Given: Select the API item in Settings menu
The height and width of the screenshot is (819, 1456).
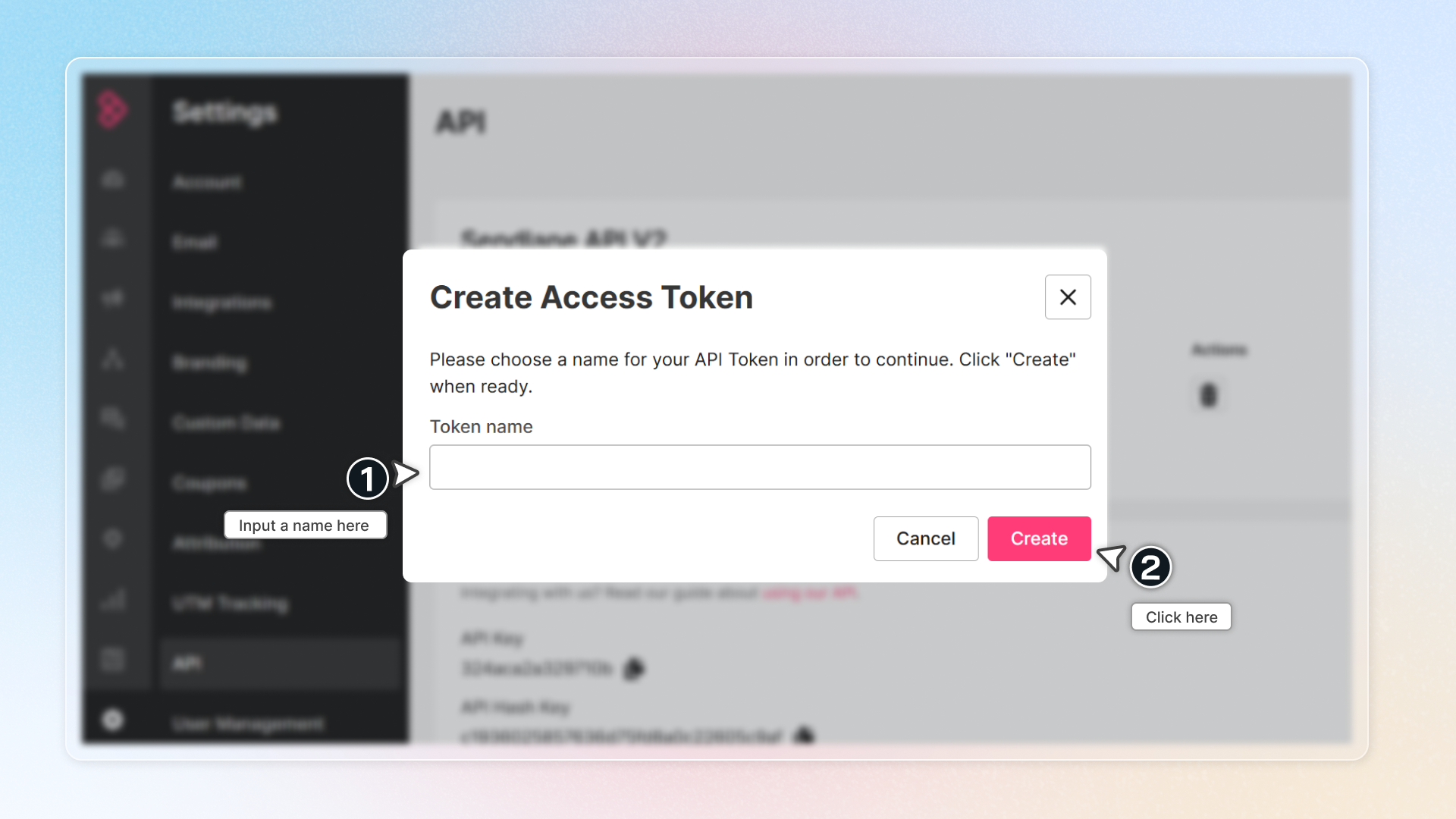Looking at the screenshot, I should [187, 664].
